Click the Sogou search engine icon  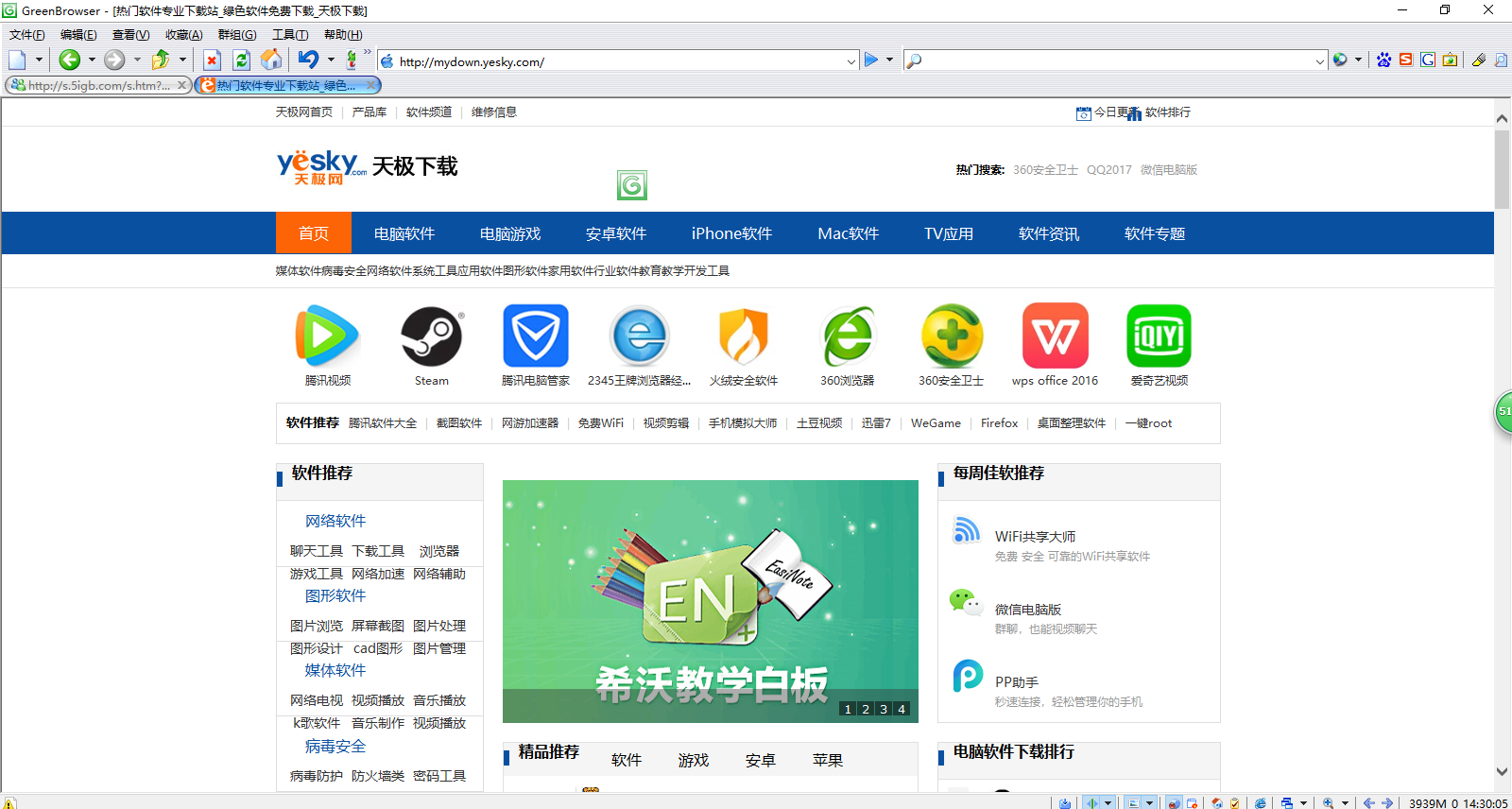point(1406,60)
